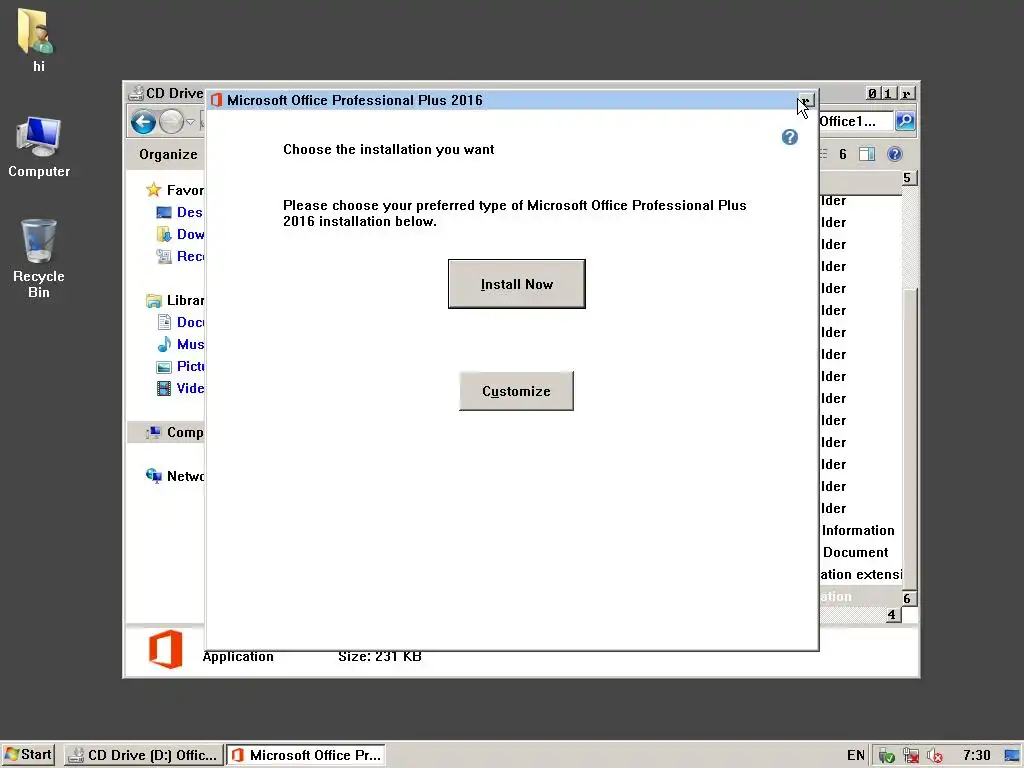Select the Application extension file row
This screenshot has width=1024, height=768.
tap(861, 575)
